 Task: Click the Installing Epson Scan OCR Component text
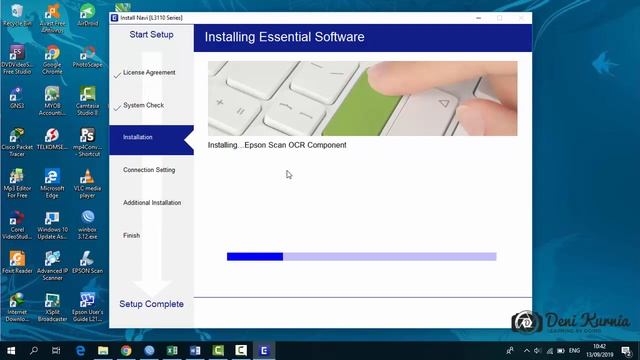[x=277, y=145]
